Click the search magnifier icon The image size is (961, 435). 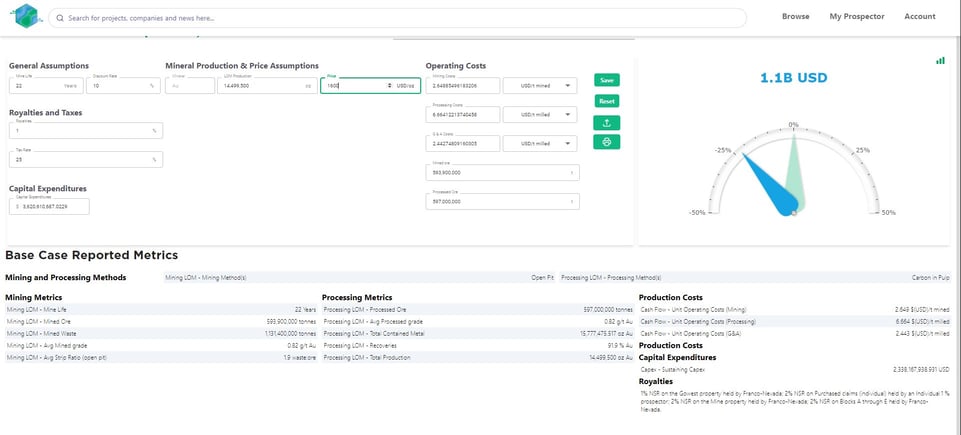pos(61,18)
